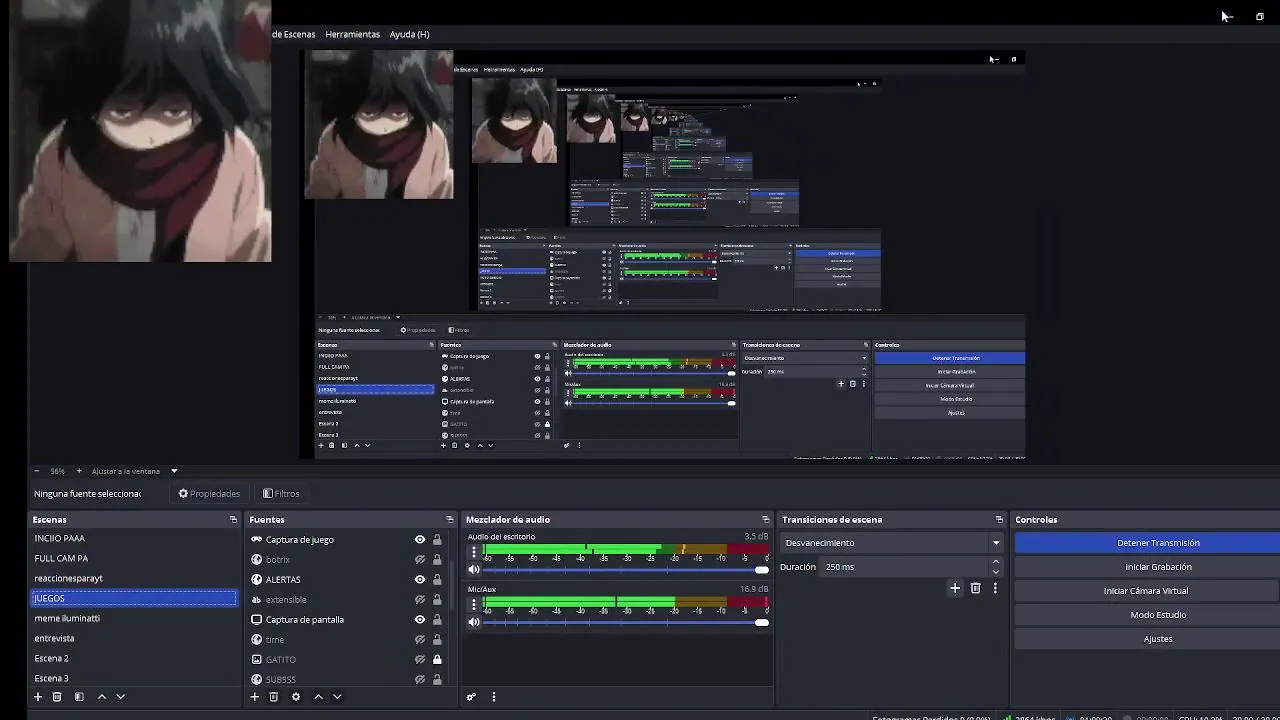Viewport: 1280px width, 720px height.
Task: Zoom out the preview with minus icon
Action: pos(37,471)
